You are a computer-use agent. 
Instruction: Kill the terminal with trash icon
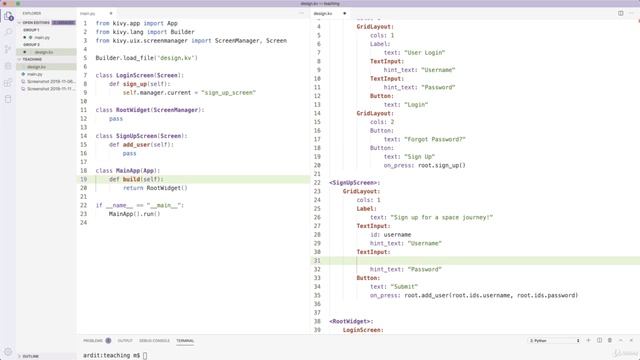610,340
